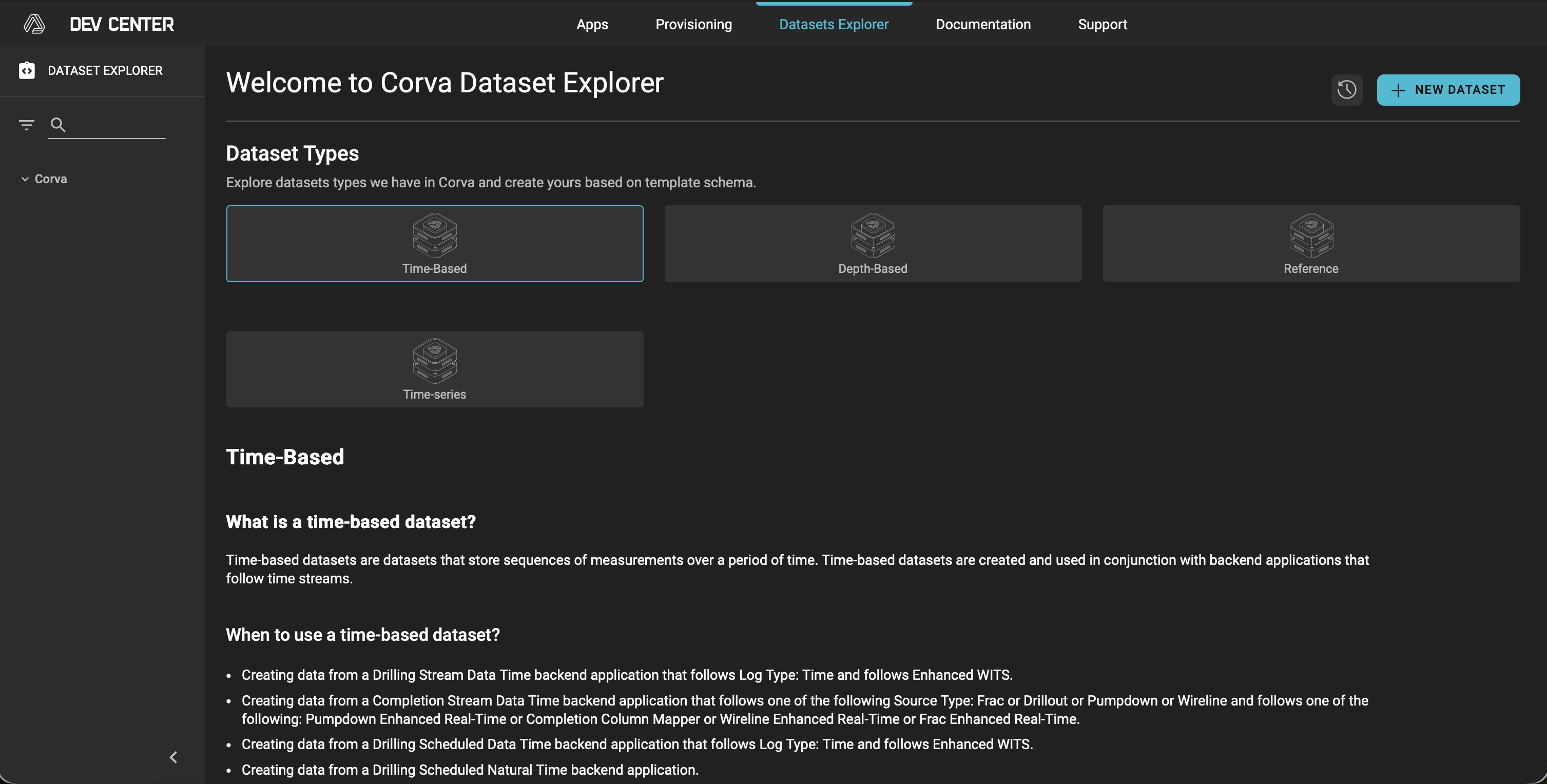Click the Corva logo icon

34,24
